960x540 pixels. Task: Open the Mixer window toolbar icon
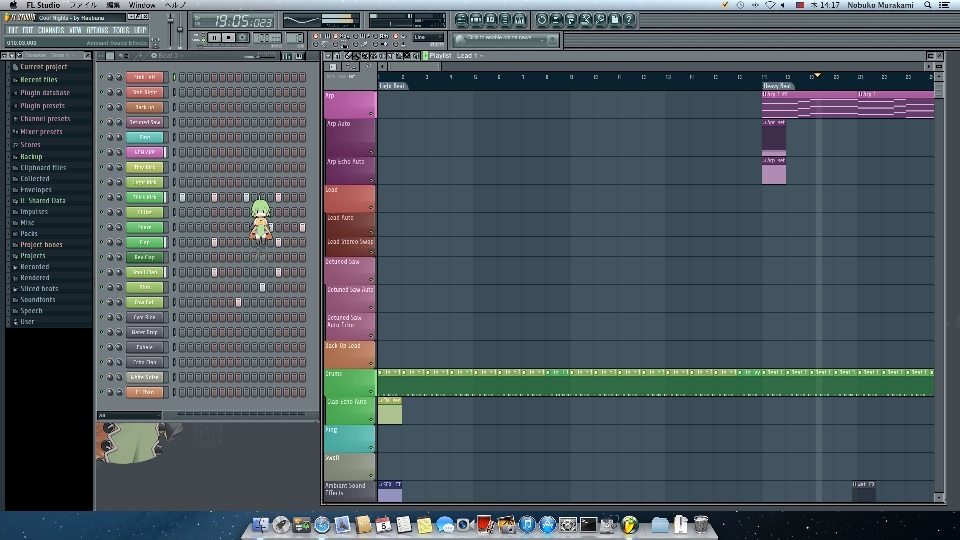coord(518,19)
